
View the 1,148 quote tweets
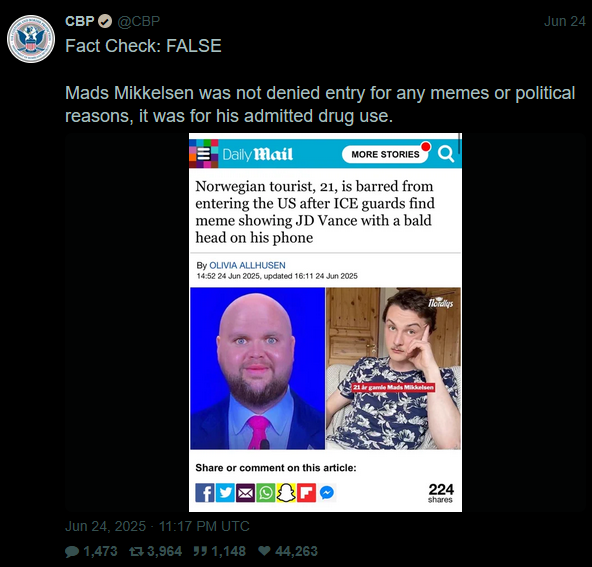[220, 551]
